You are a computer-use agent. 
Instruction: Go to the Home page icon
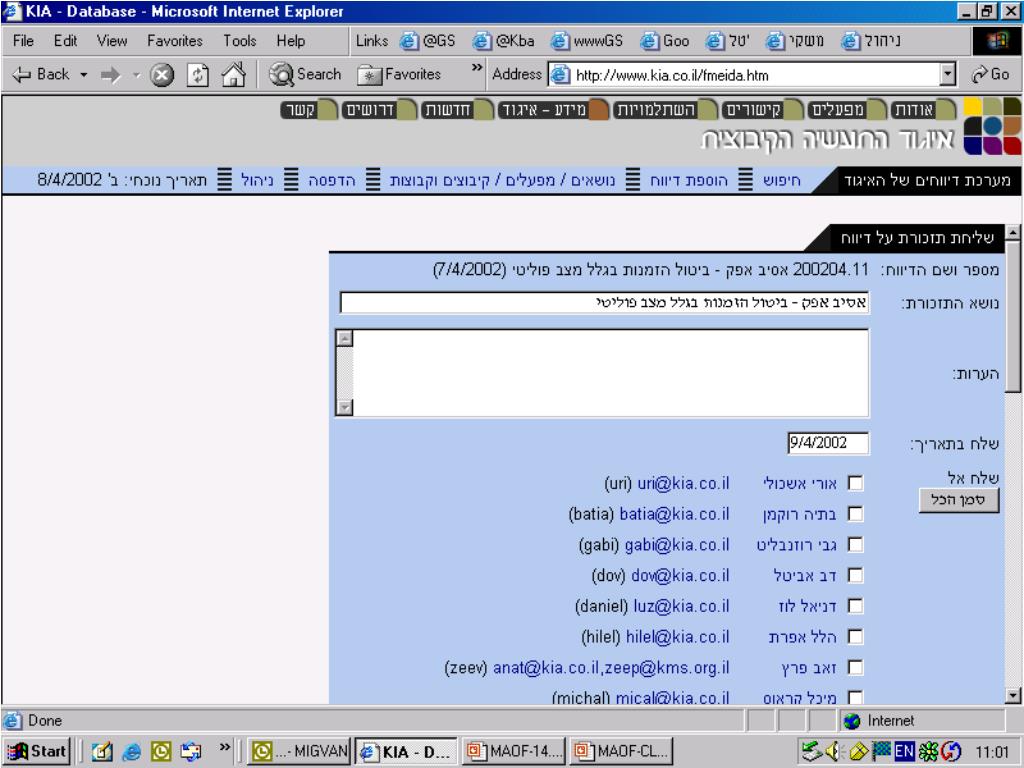pos(233,74)
